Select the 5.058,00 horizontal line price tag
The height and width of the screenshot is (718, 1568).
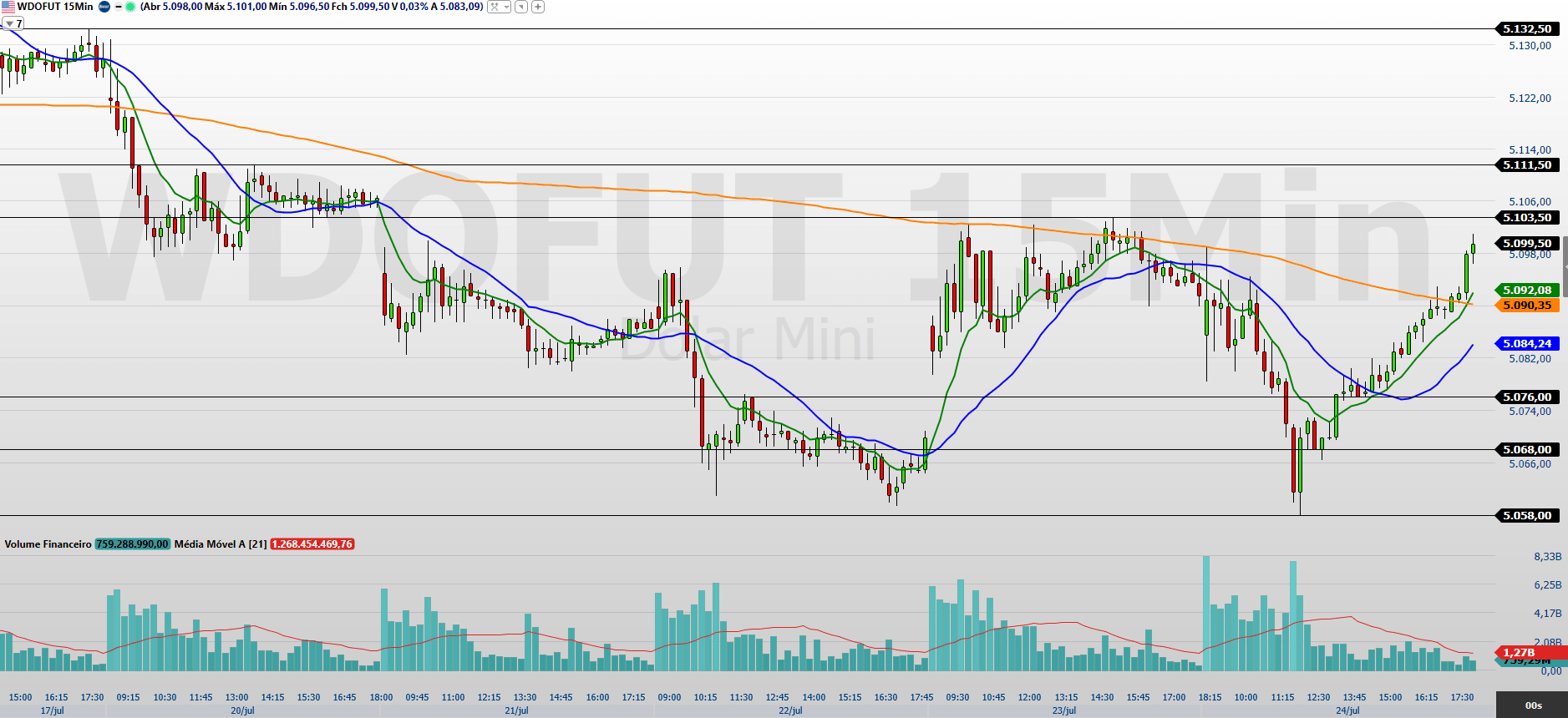pyautogui.click(x=1526, y=515)
